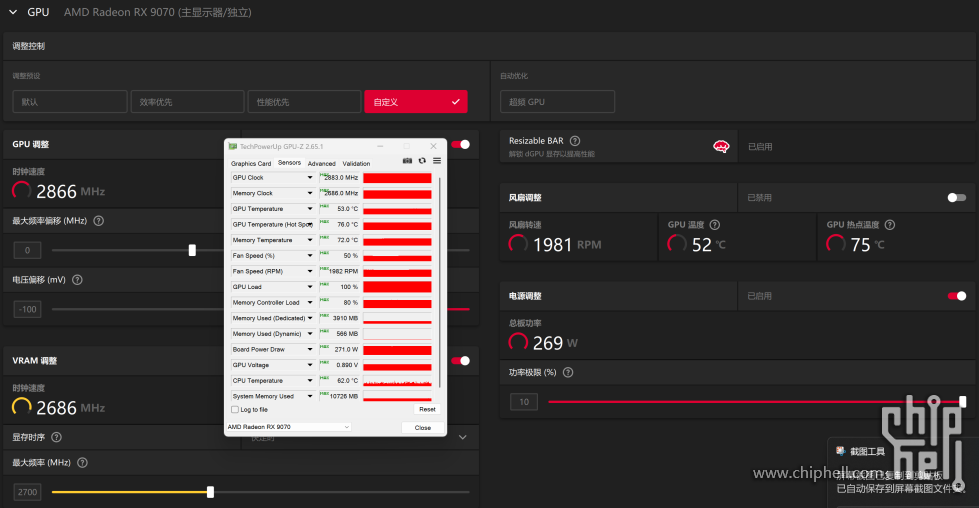Open the Fan Speed (RPM) sensor dropdown
This screenshot has height=508, width=979.
[x=310, y=271]
